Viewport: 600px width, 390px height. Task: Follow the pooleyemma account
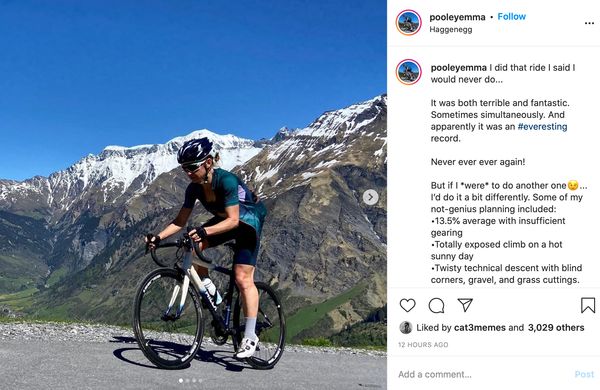tap(512, 16)
